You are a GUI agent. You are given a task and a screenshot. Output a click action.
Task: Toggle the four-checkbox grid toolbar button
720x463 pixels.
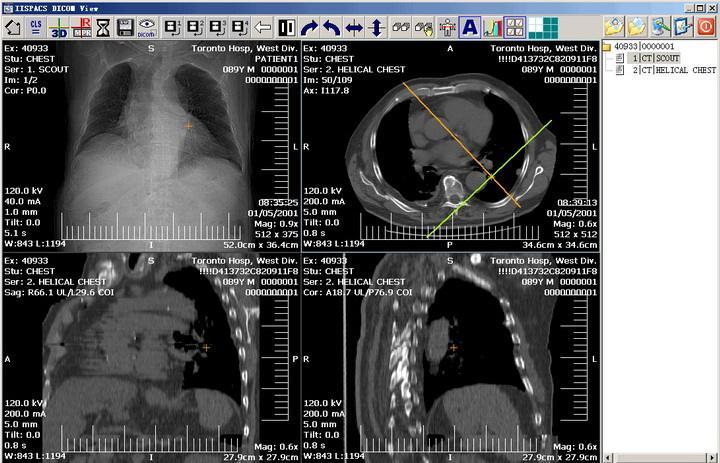pos(515,28)
